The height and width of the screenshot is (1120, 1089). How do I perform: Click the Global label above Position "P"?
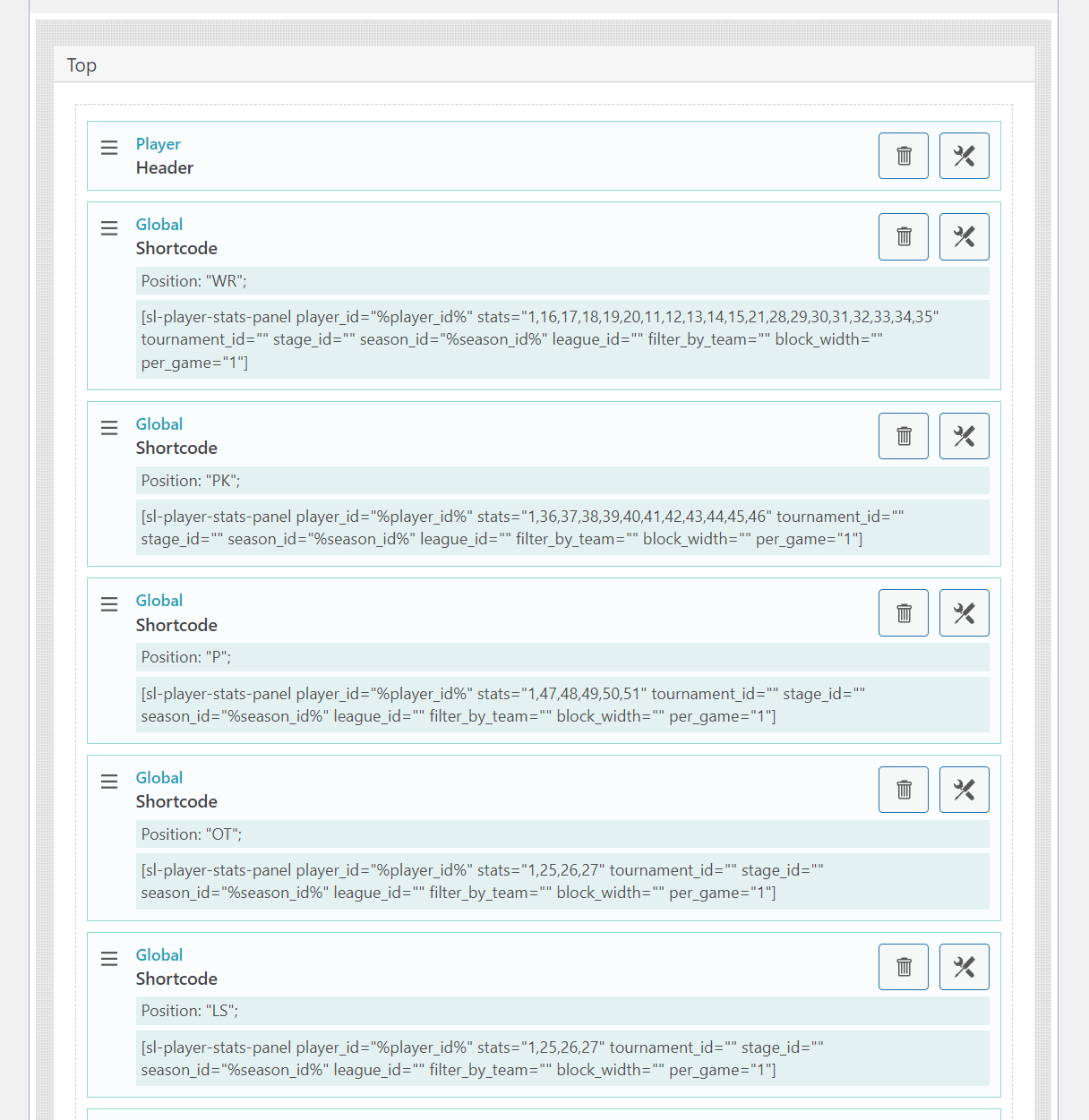[159, 601]
